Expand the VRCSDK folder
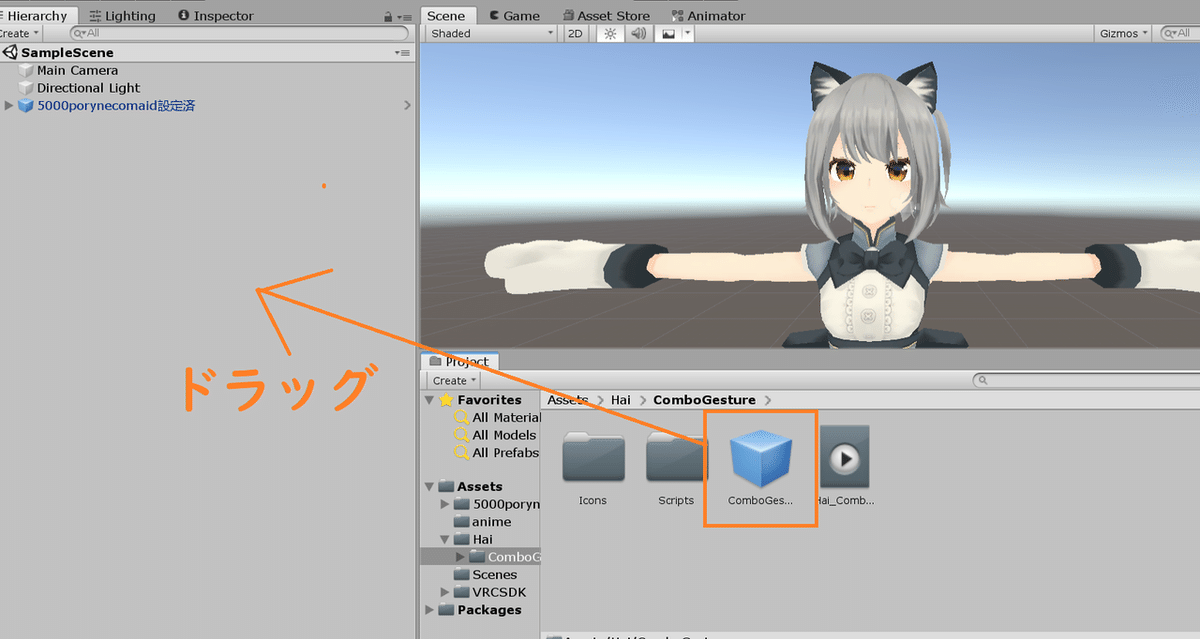 coord(445,592)
